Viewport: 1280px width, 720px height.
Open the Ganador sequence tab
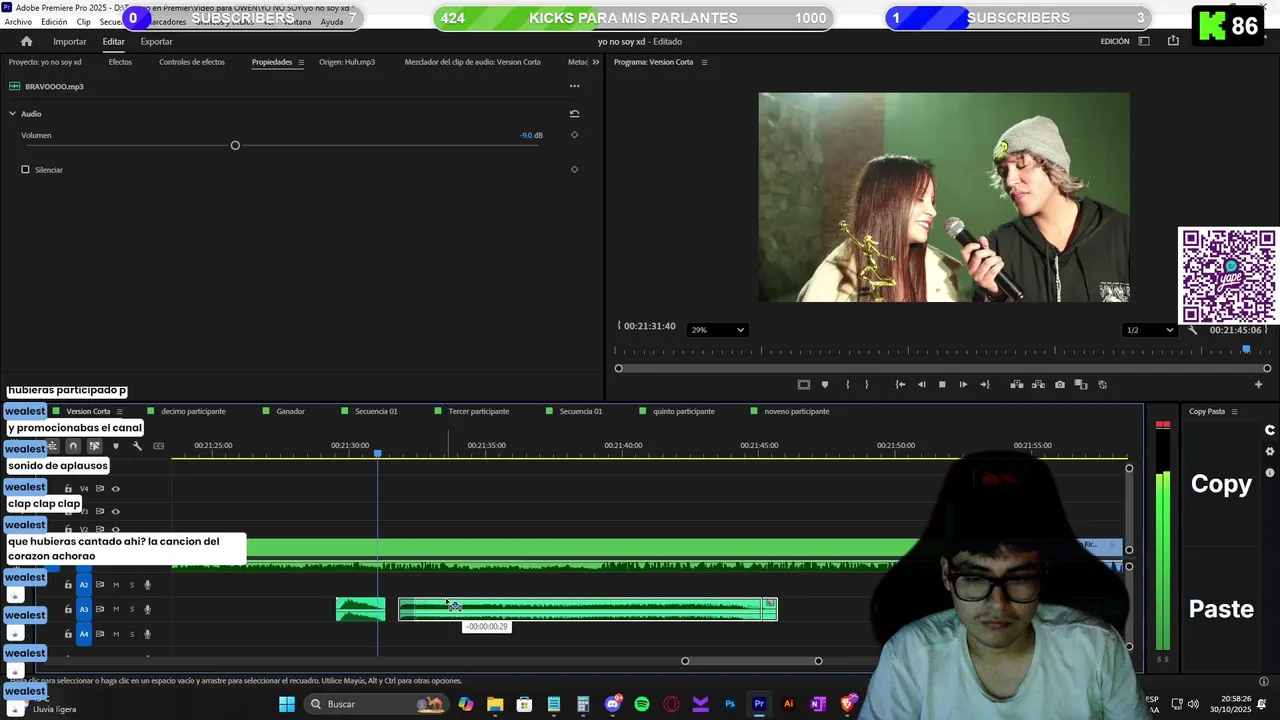tap(290, 411)
